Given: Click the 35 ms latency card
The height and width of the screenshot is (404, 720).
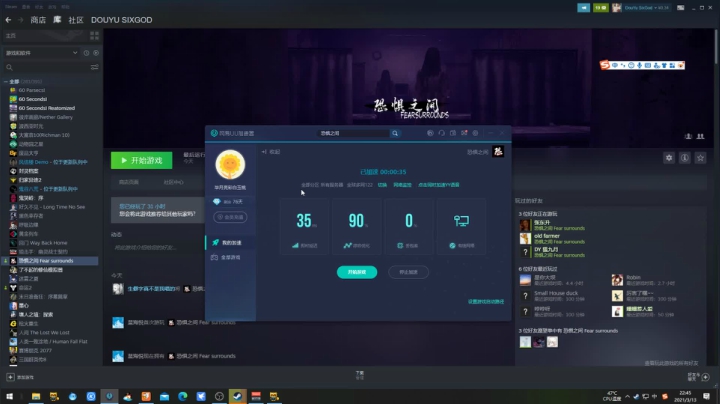Looking at the screenshot, I should tap(304, 226).
